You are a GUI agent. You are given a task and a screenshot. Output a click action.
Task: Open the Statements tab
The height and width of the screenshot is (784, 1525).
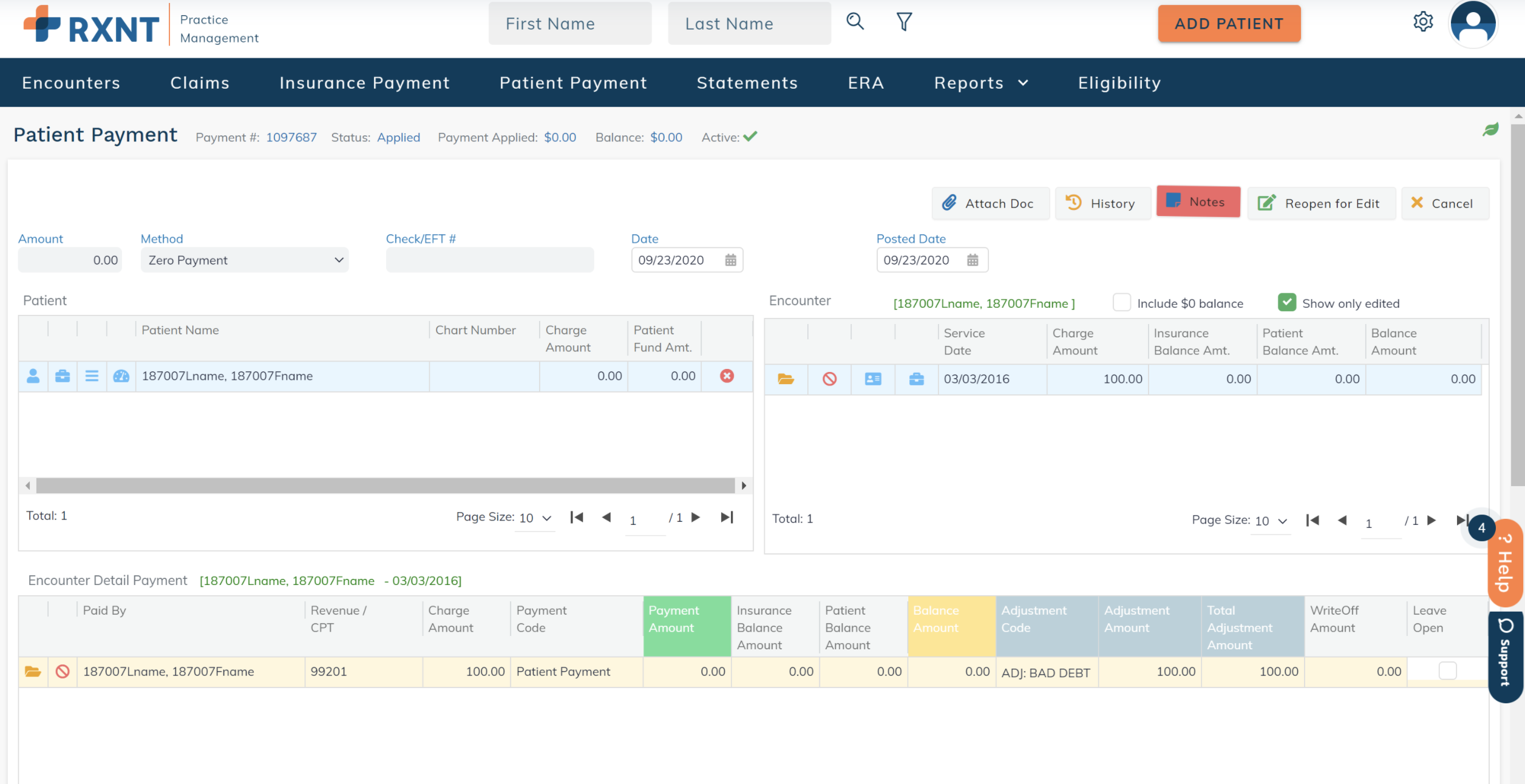[747, 83]
